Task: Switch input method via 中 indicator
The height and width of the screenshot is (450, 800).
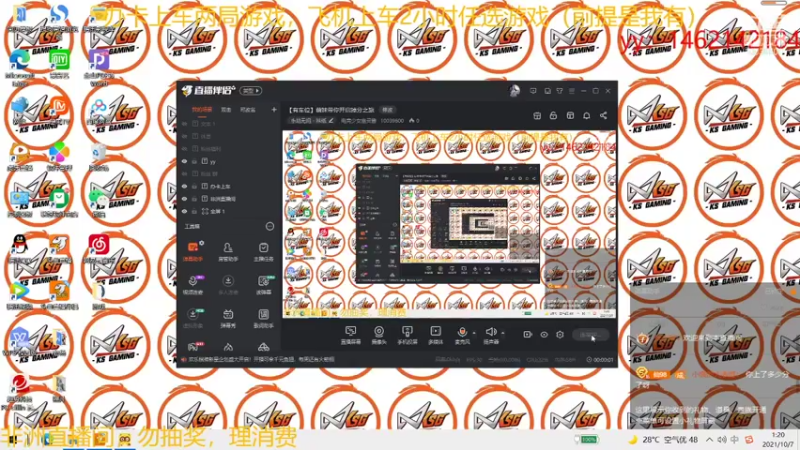Action: (x=735, y=440)
